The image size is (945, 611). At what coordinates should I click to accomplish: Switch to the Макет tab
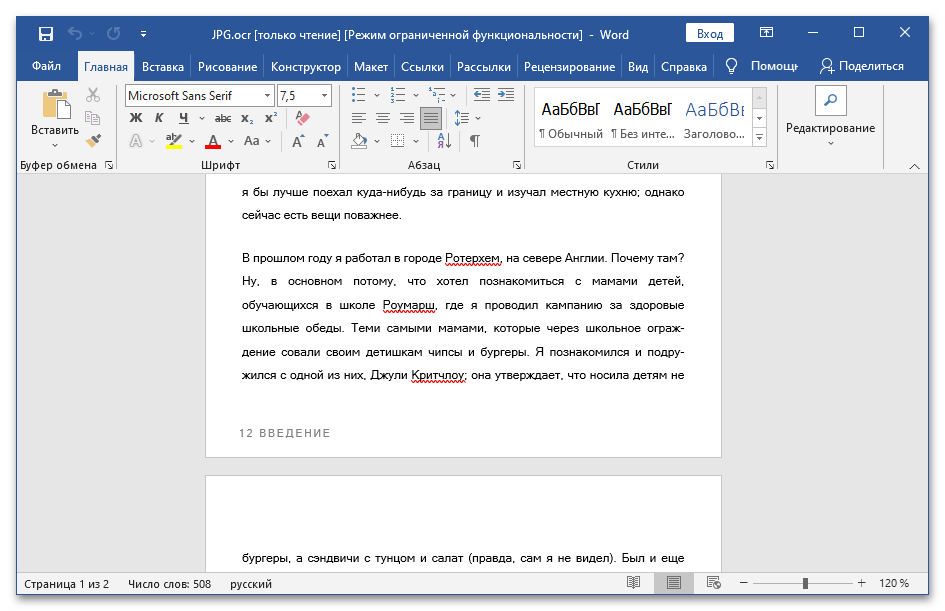pos(371,67)
